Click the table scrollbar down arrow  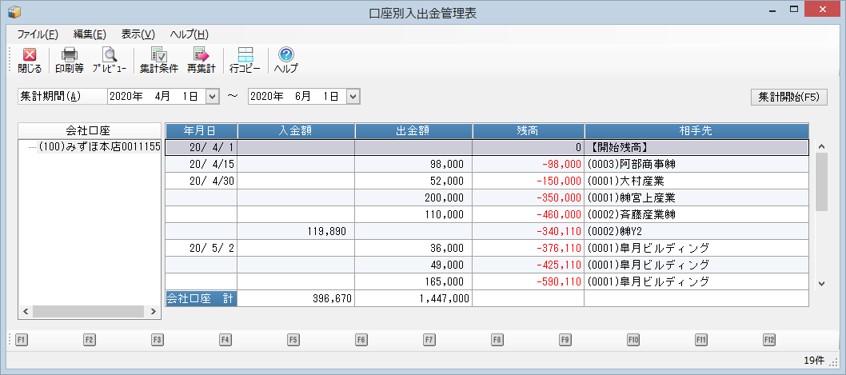(821, 283)
